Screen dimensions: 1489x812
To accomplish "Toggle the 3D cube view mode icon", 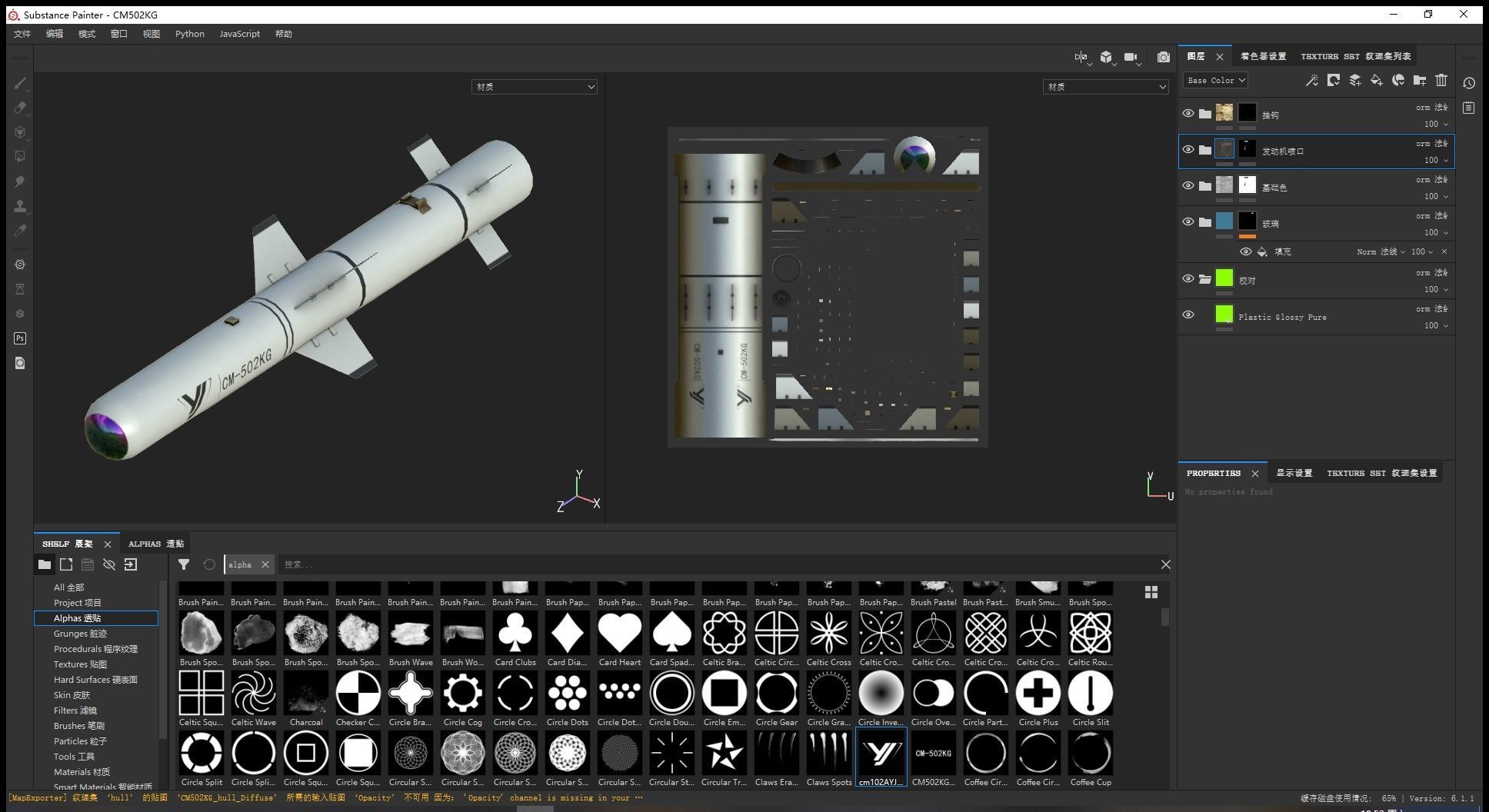I will [1106, 57].
